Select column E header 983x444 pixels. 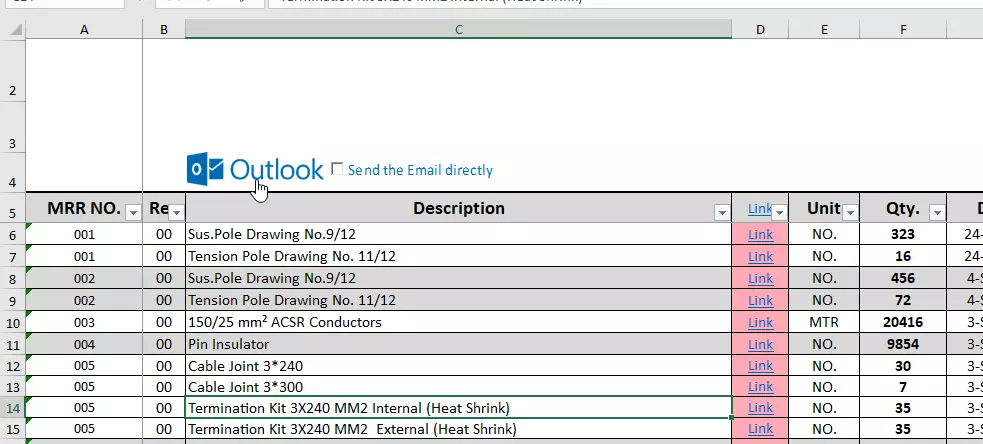(824, 29)
